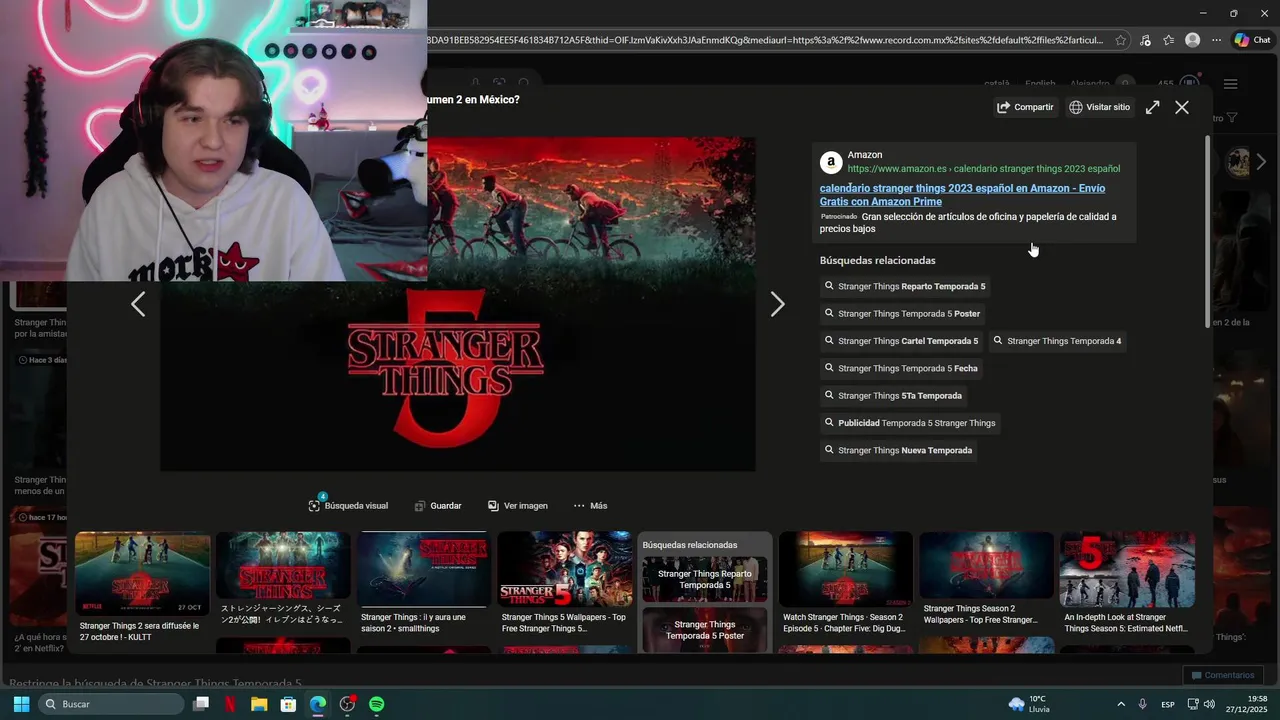Screen dimensions: 1280x720
Task: Go to the previous image with left arrow
Action: point(138,305)
